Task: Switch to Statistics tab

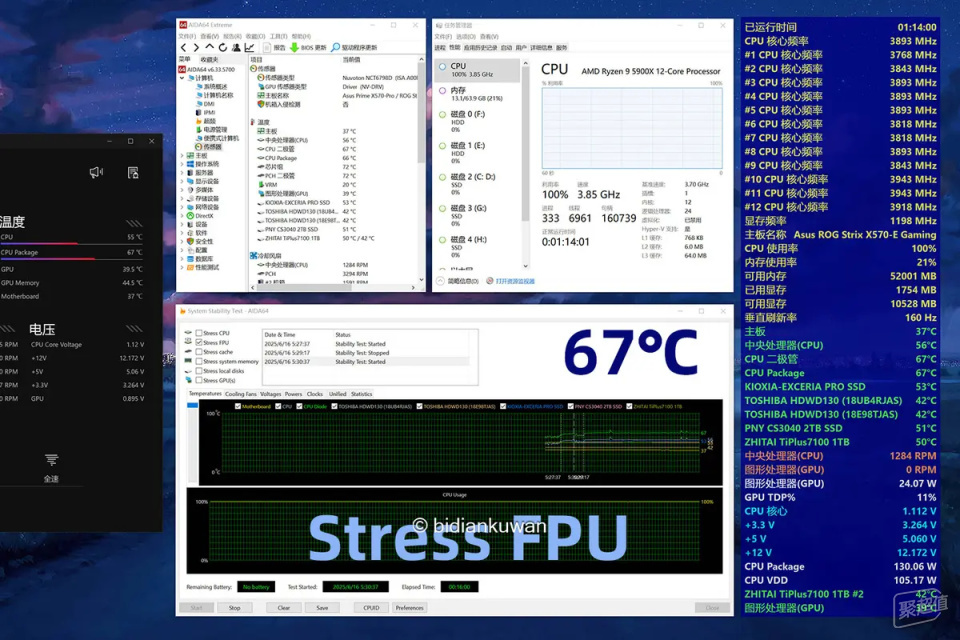Action: point(361,394)
